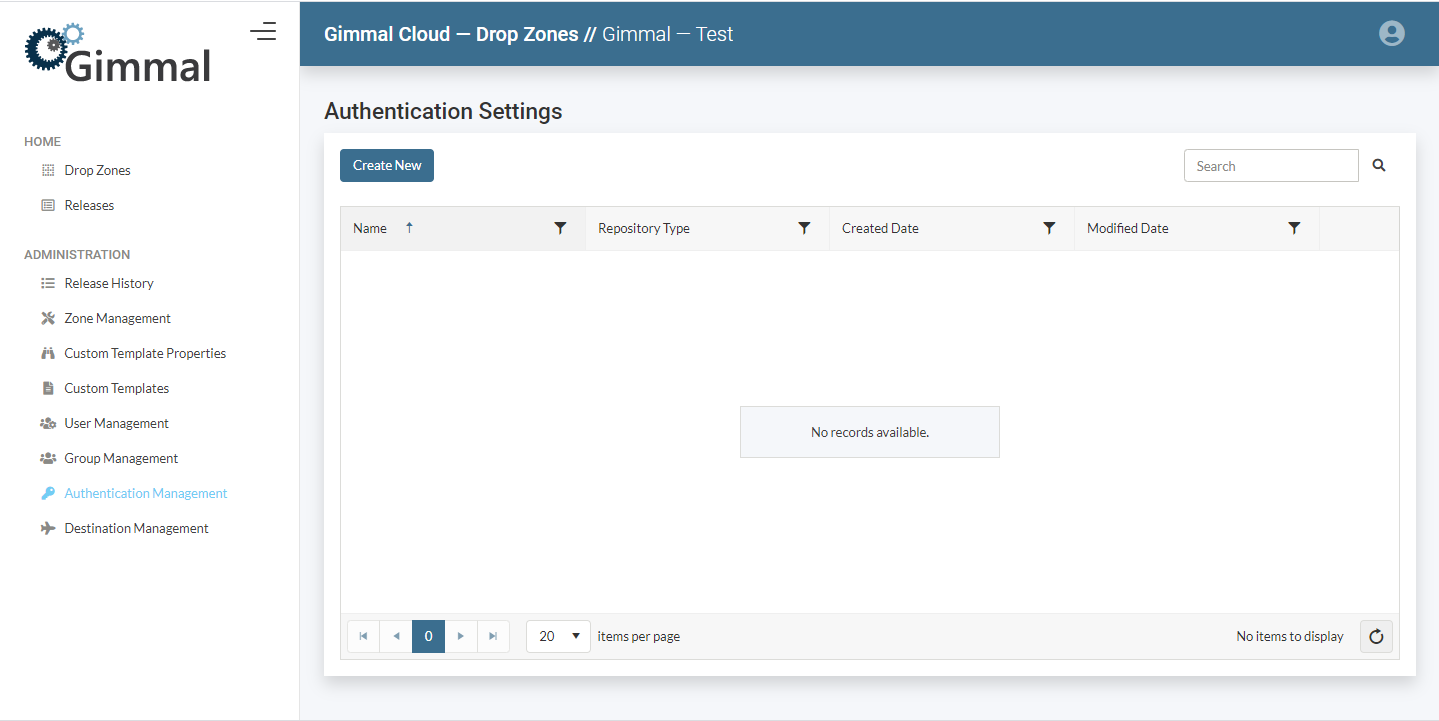Expand the items per page dropdown
Image resolution: width=1439 pixels, height=721 pixels.
pyautogui.click(x=558, y=636)
